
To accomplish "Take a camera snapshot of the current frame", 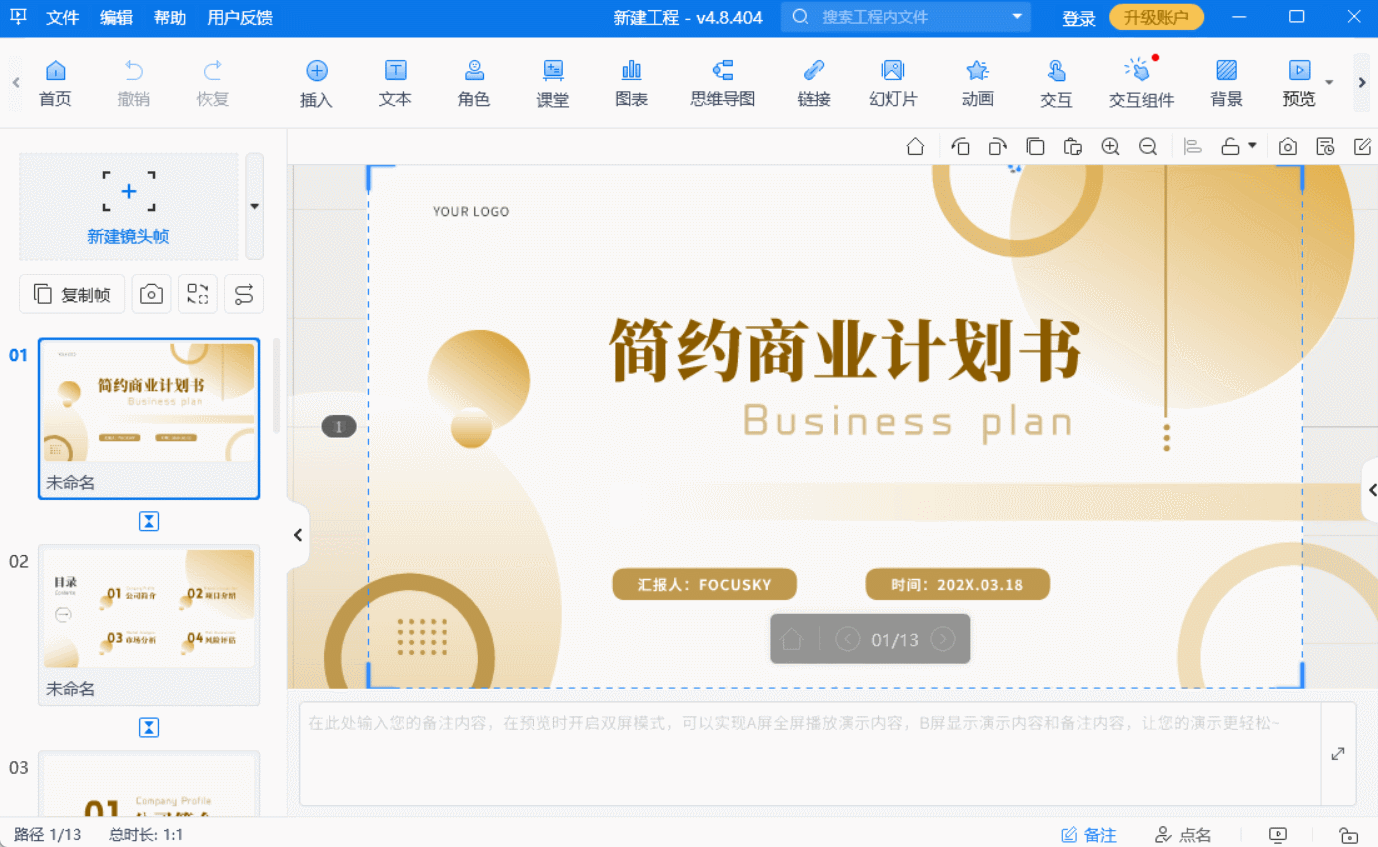I will (x=151, y=293).
